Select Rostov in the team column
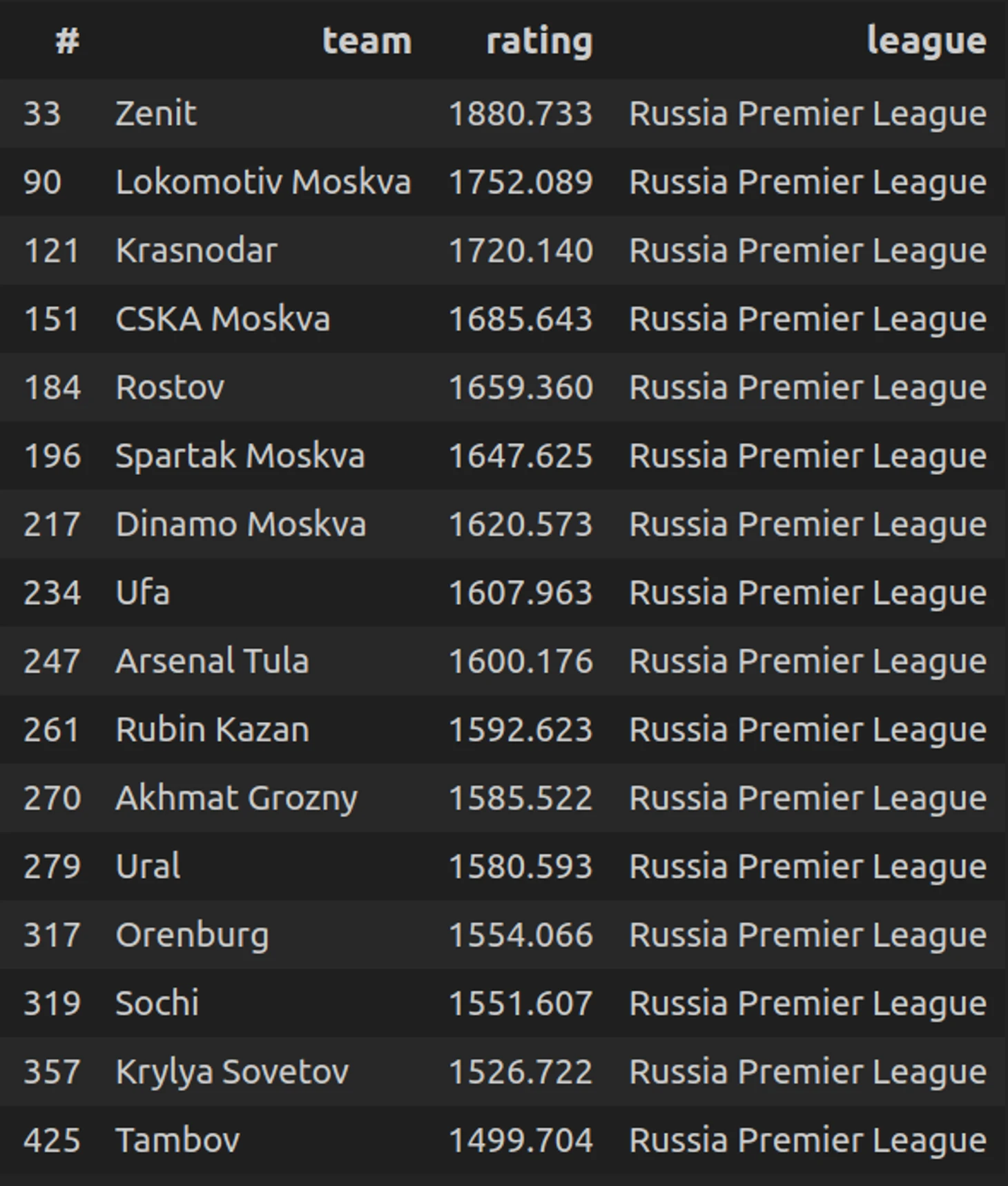This screenshot has height=1186, width=1008. coord(170,387)
